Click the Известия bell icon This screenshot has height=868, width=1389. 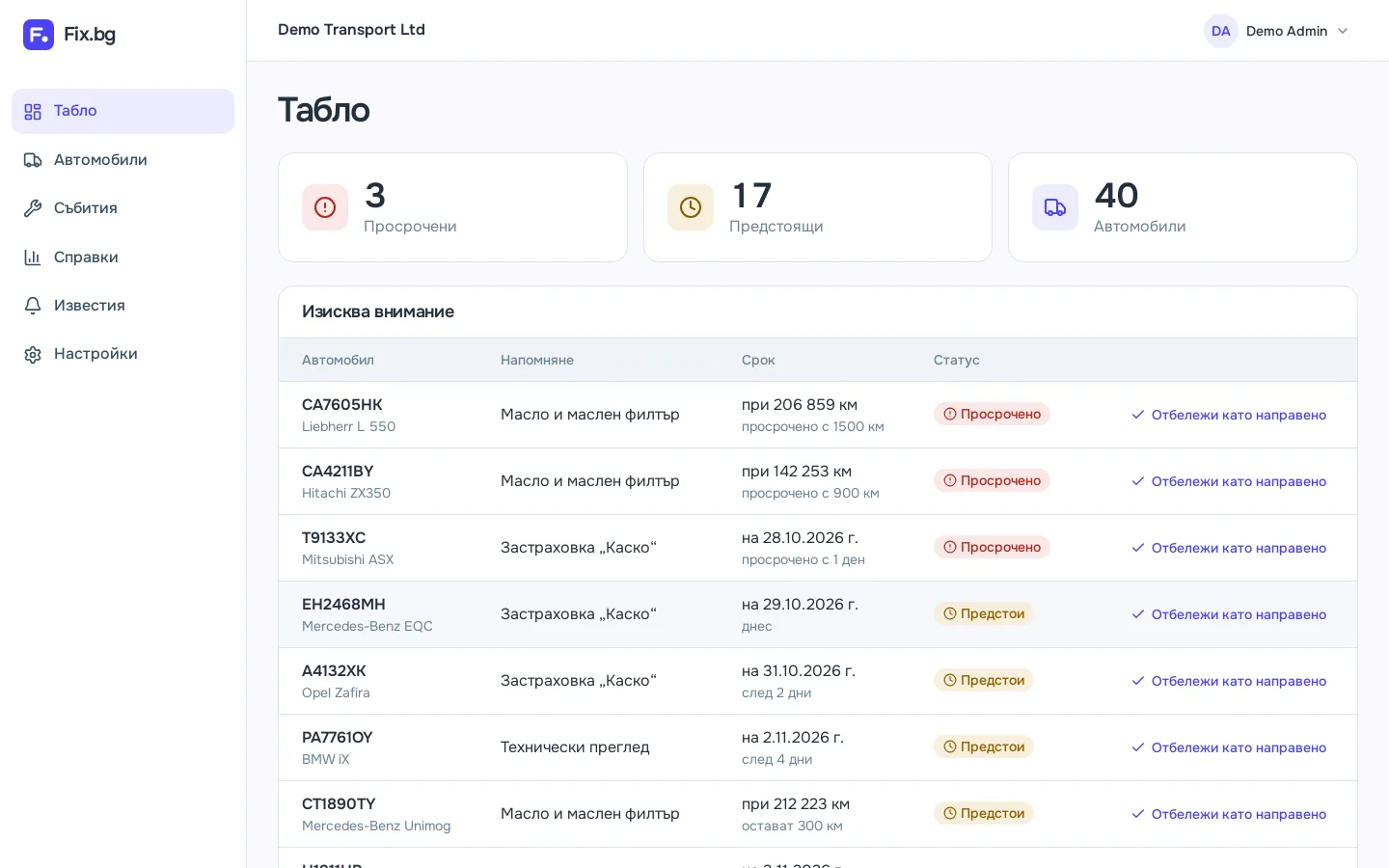click(x=33, y=306)
